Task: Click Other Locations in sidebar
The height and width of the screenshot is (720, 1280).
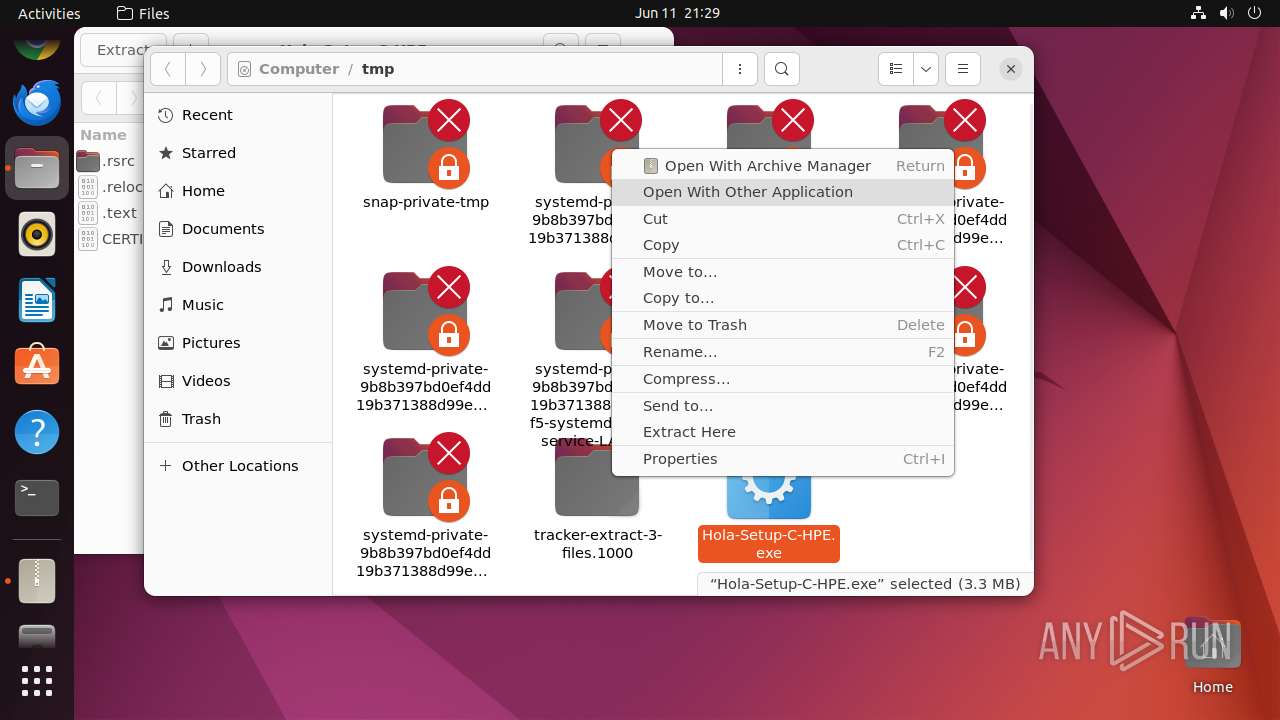Action: 238,466
